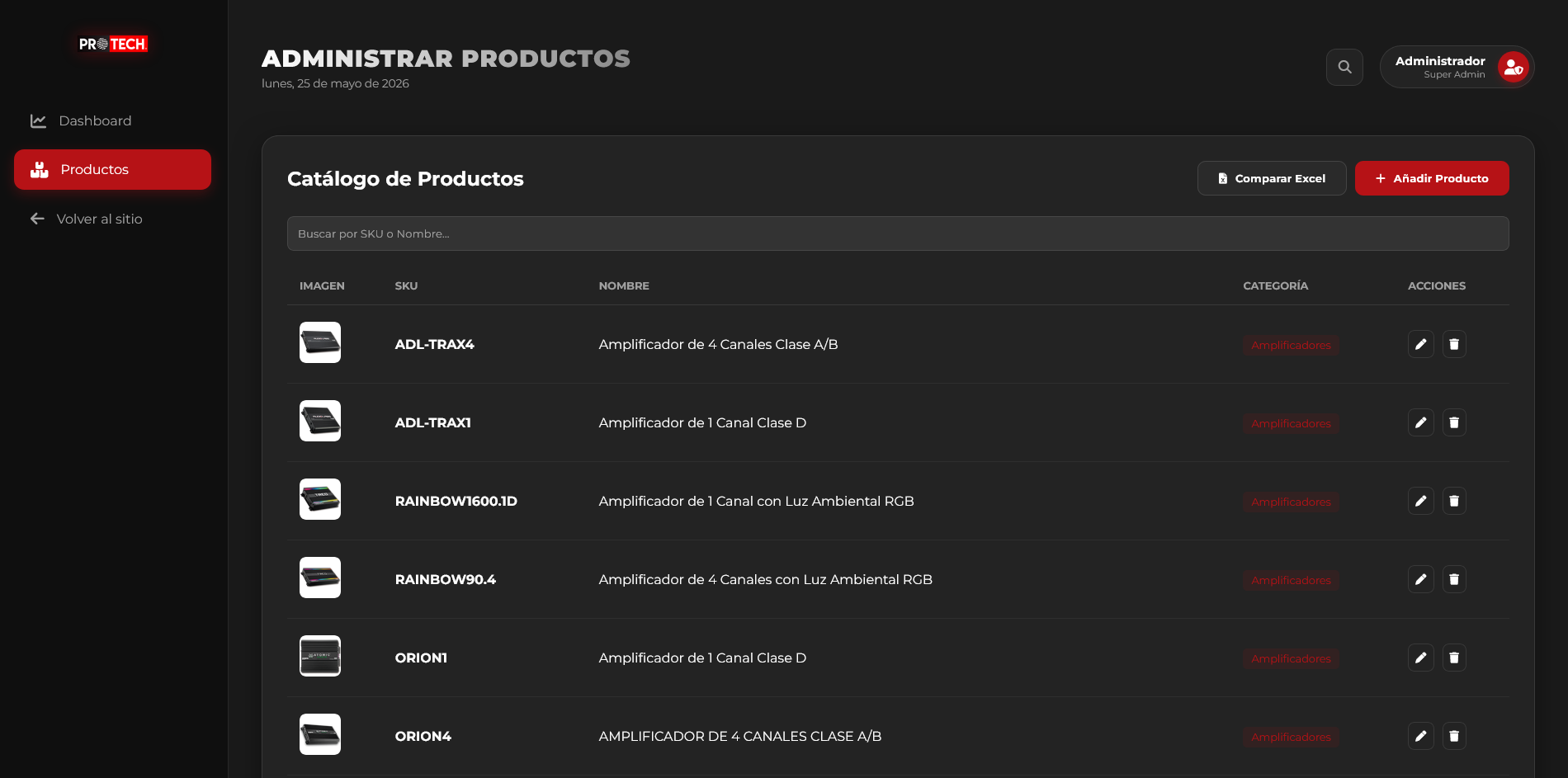Click the SKU text ORION1
This screenshot has width=1568, height=778.
pos(421,658)
